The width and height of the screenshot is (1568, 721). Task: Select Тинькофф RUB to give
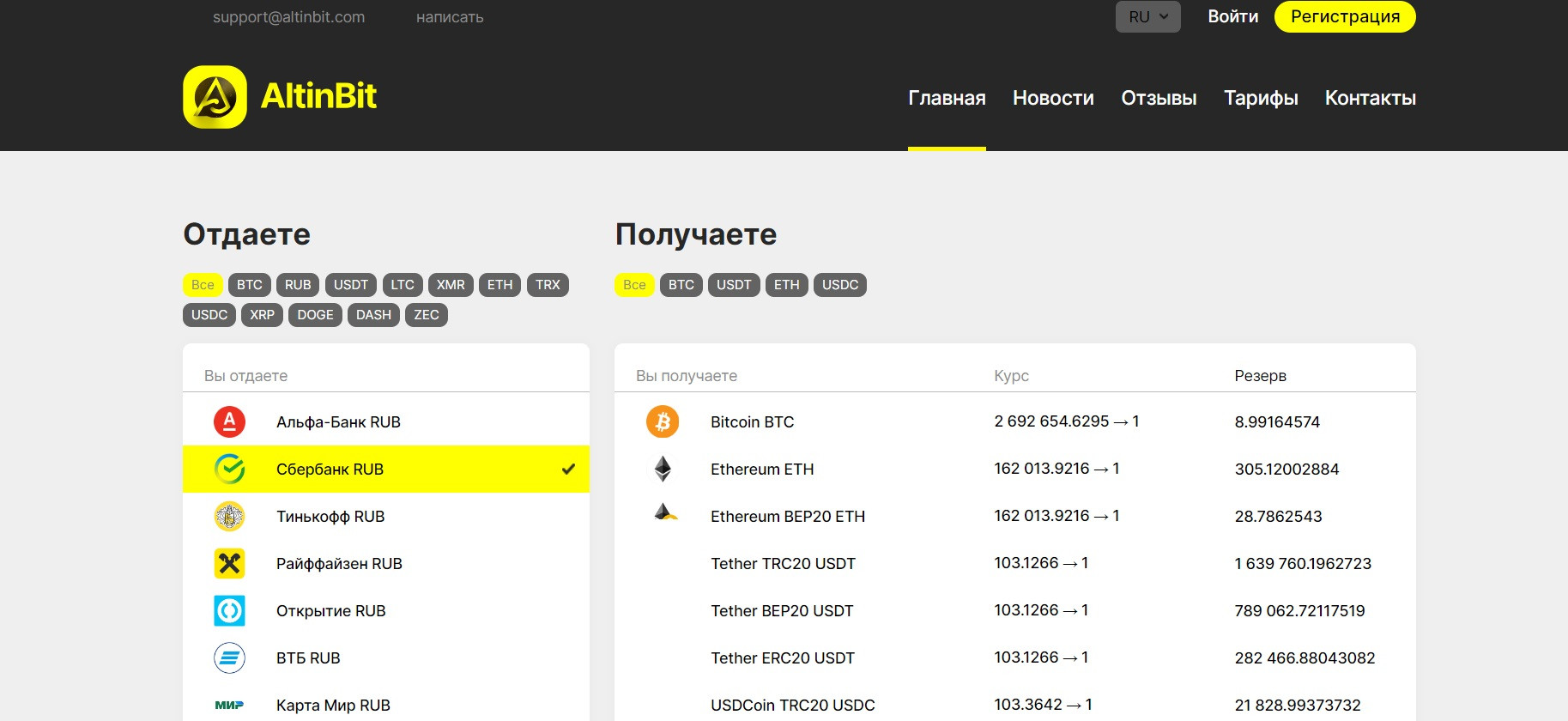click(386, 516)
